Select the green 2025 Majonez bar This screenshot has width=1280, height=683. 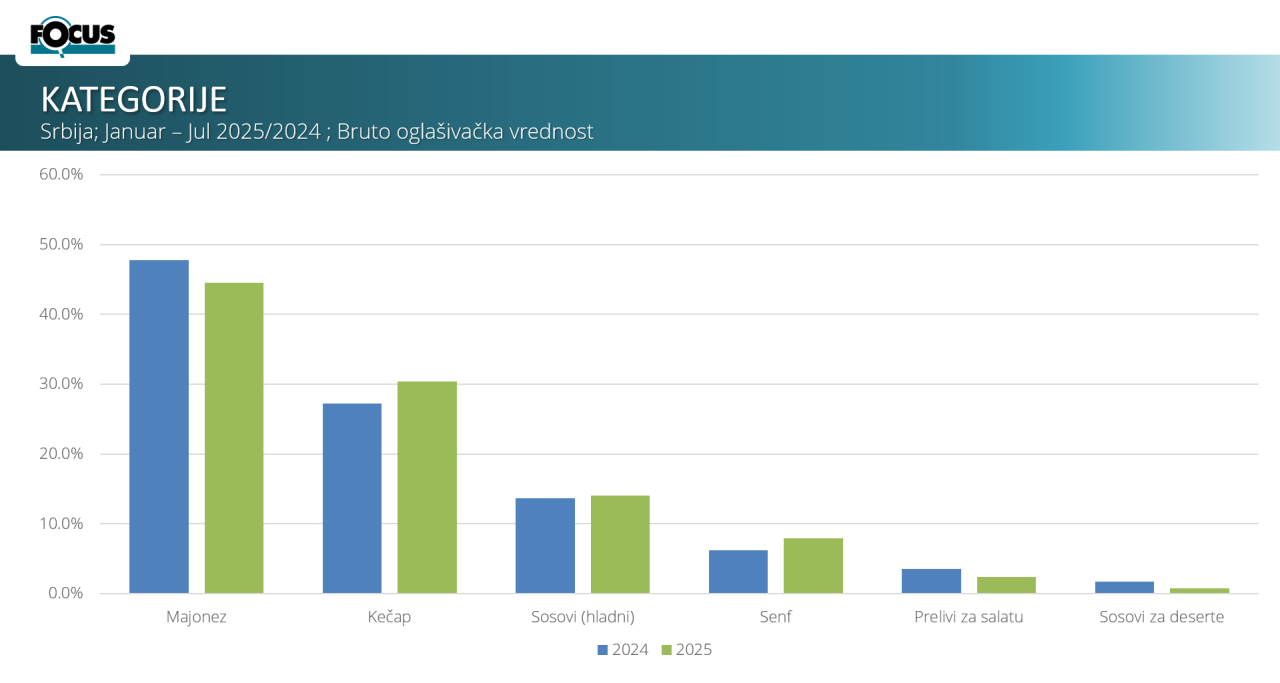pyautogui.click(x=234, y=438)
